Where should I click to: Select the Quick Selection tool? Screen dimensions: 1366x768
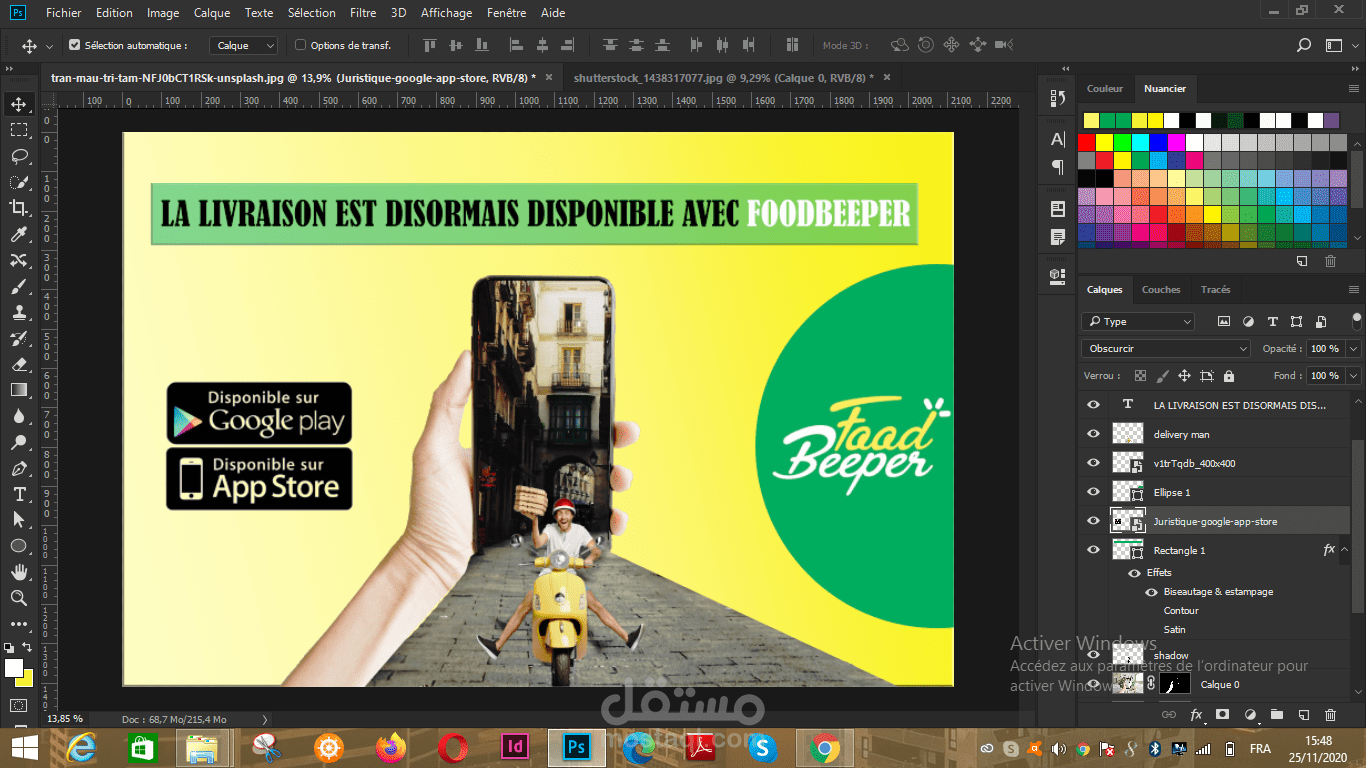coord(18,182)
